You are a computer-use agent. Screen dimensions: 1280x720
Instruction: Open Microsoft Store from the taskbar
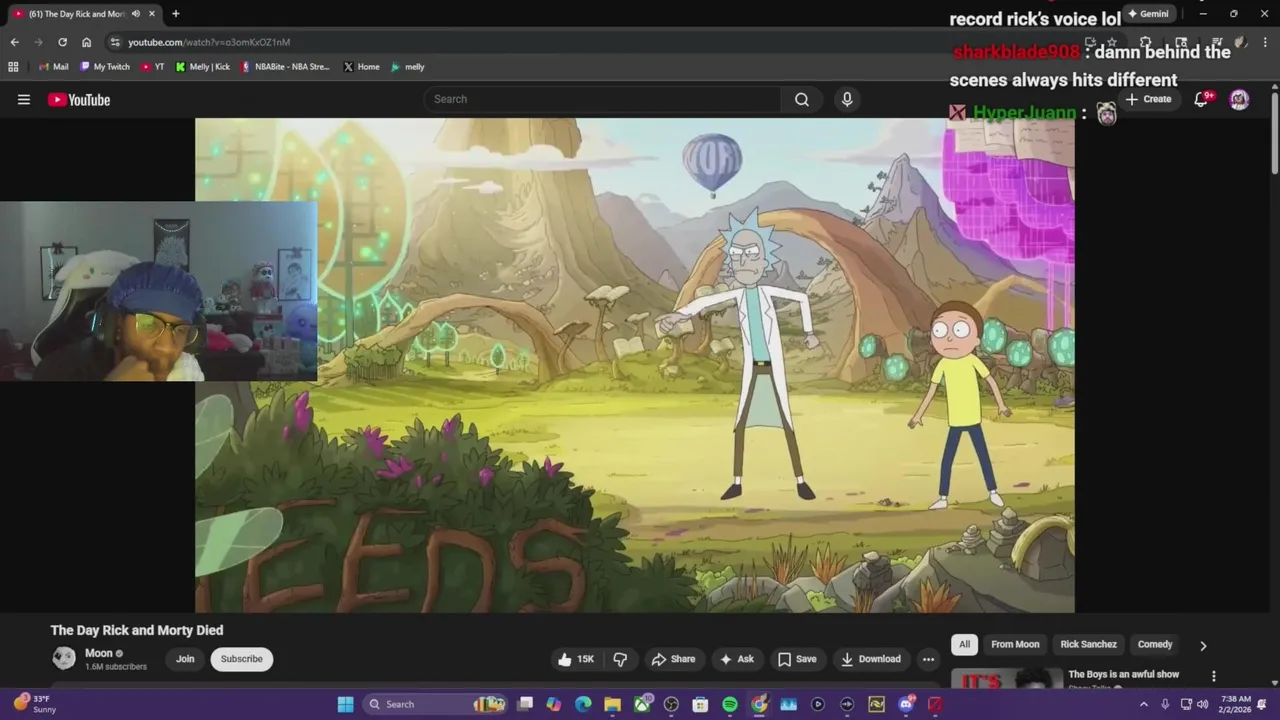coord(700,704)
